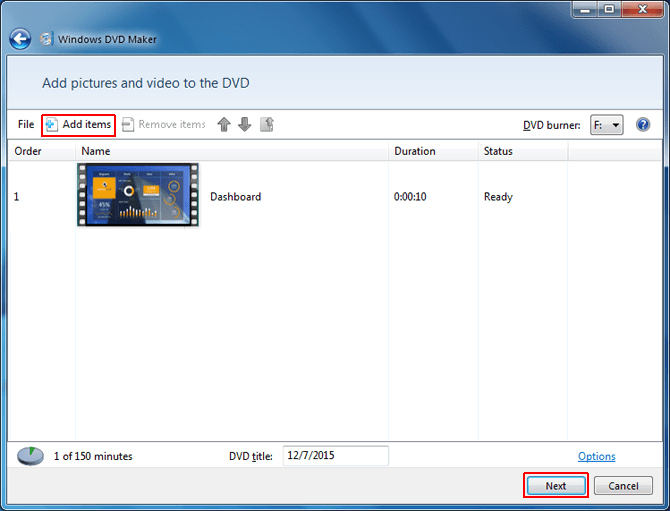
Task: Click the disc capacity pie icon
Action: (30, 456)
